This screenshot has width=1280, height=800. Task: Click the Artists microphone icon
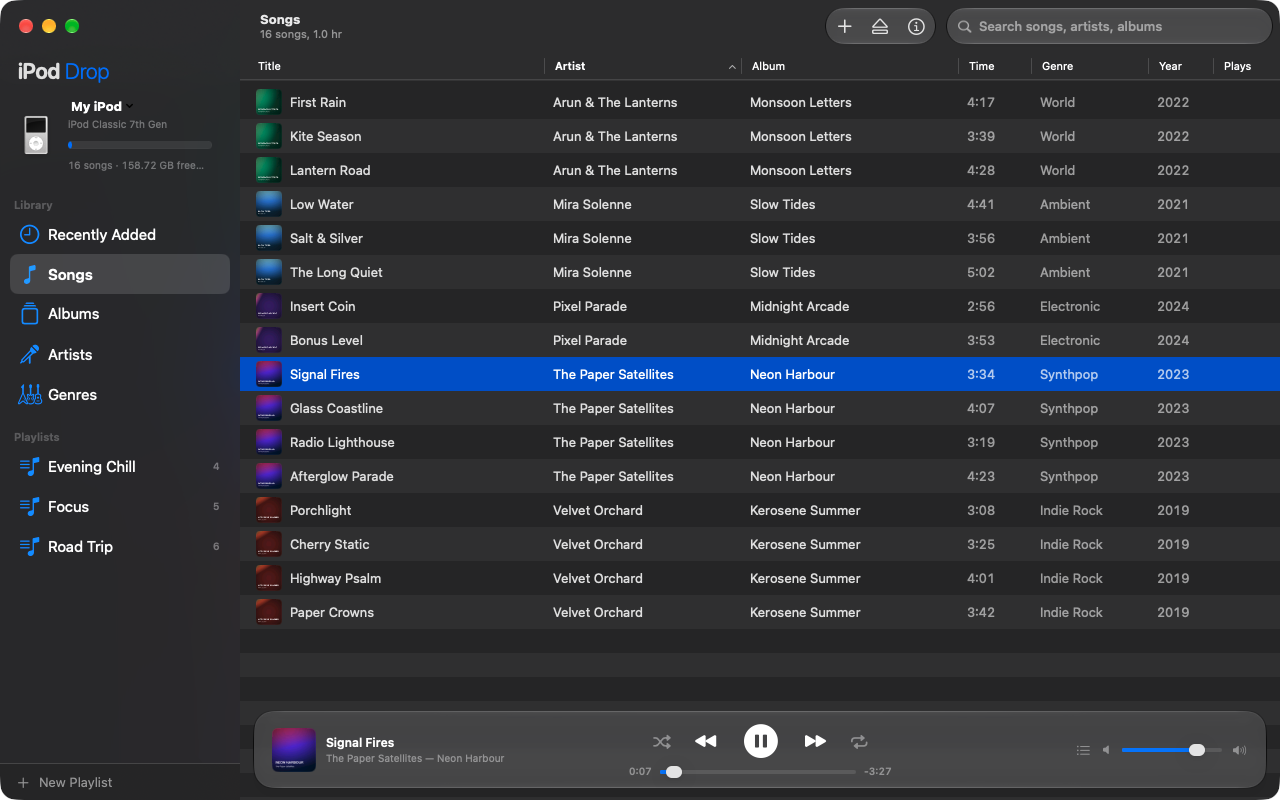(x=30, y=355)
